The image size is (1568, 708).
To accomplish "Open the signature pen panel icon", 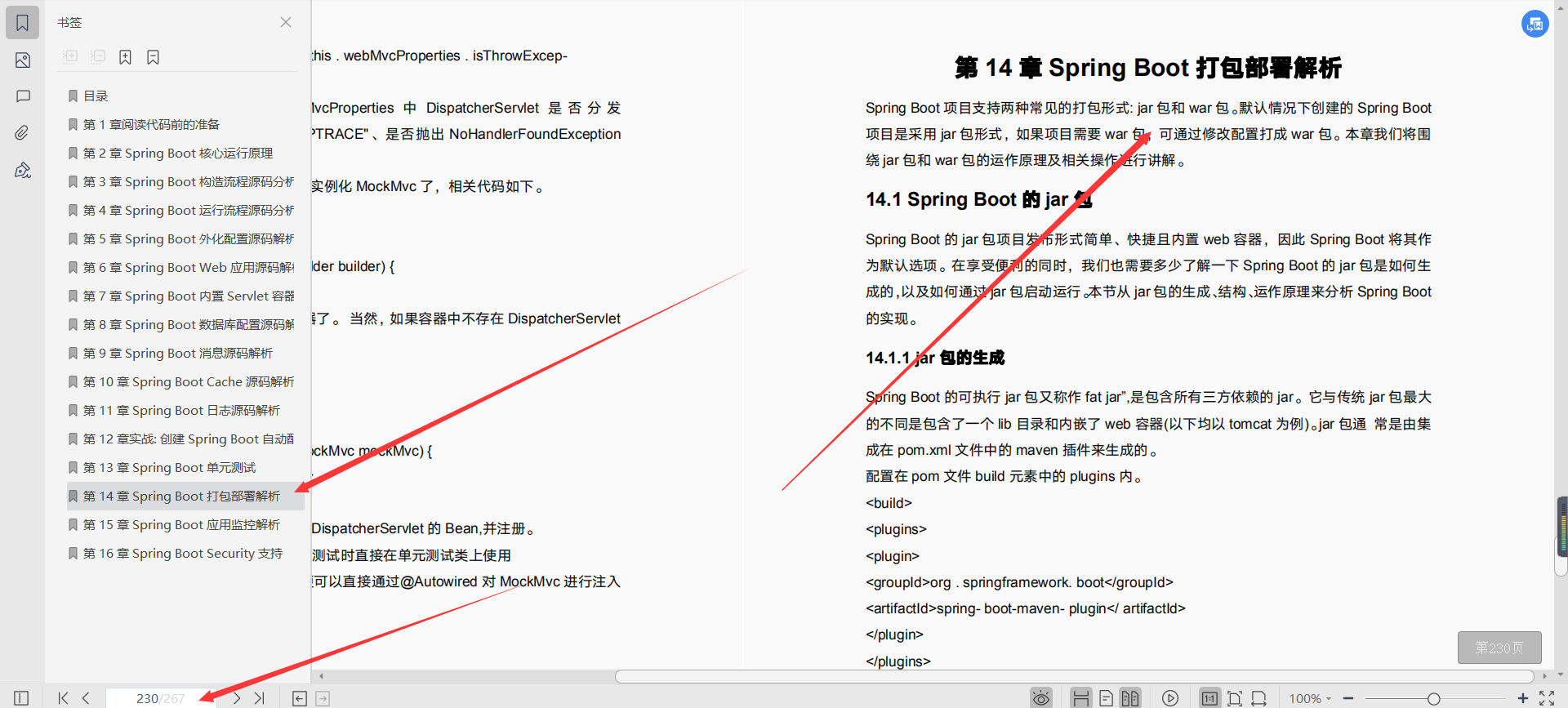I will coord(23,170).
